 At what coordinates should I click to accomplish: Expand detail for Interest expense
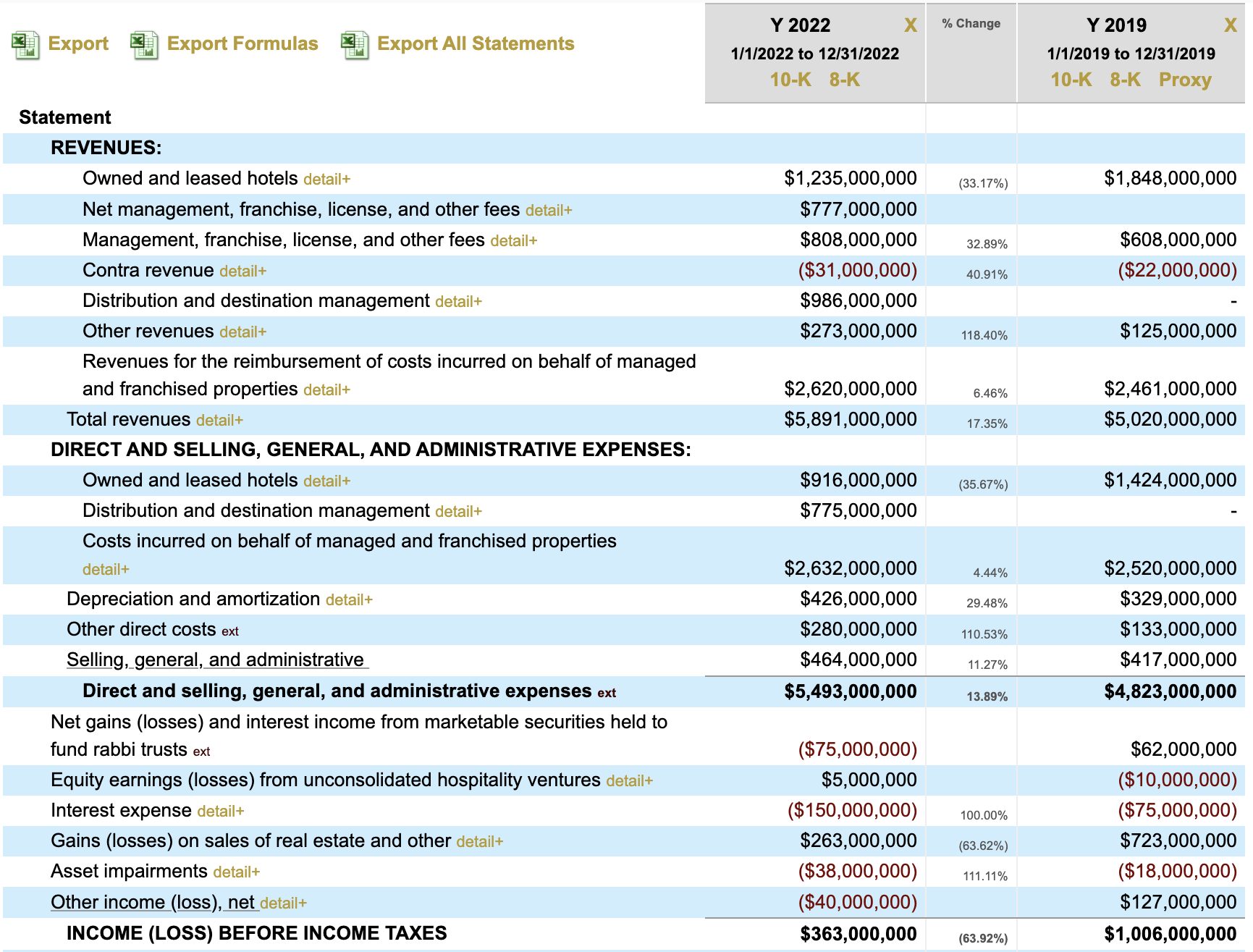(220, 812)
